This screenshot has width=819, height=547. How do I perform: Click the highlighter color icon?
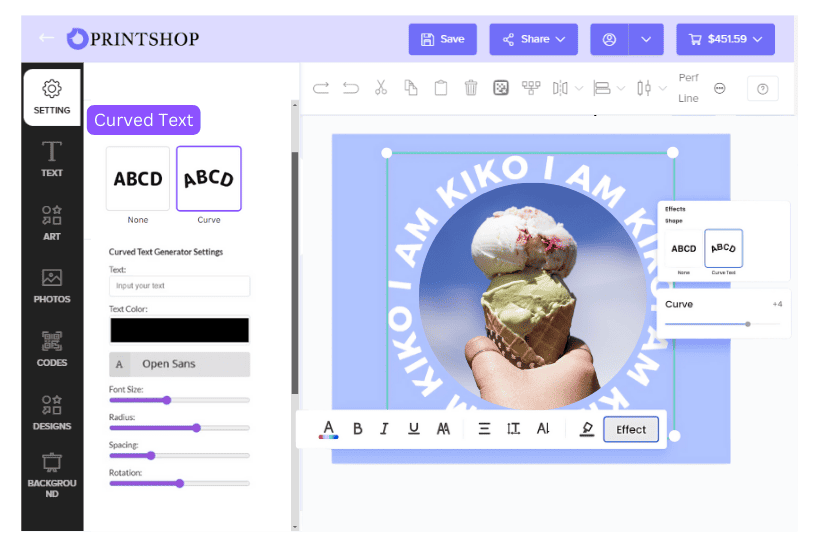click(587, 429)
